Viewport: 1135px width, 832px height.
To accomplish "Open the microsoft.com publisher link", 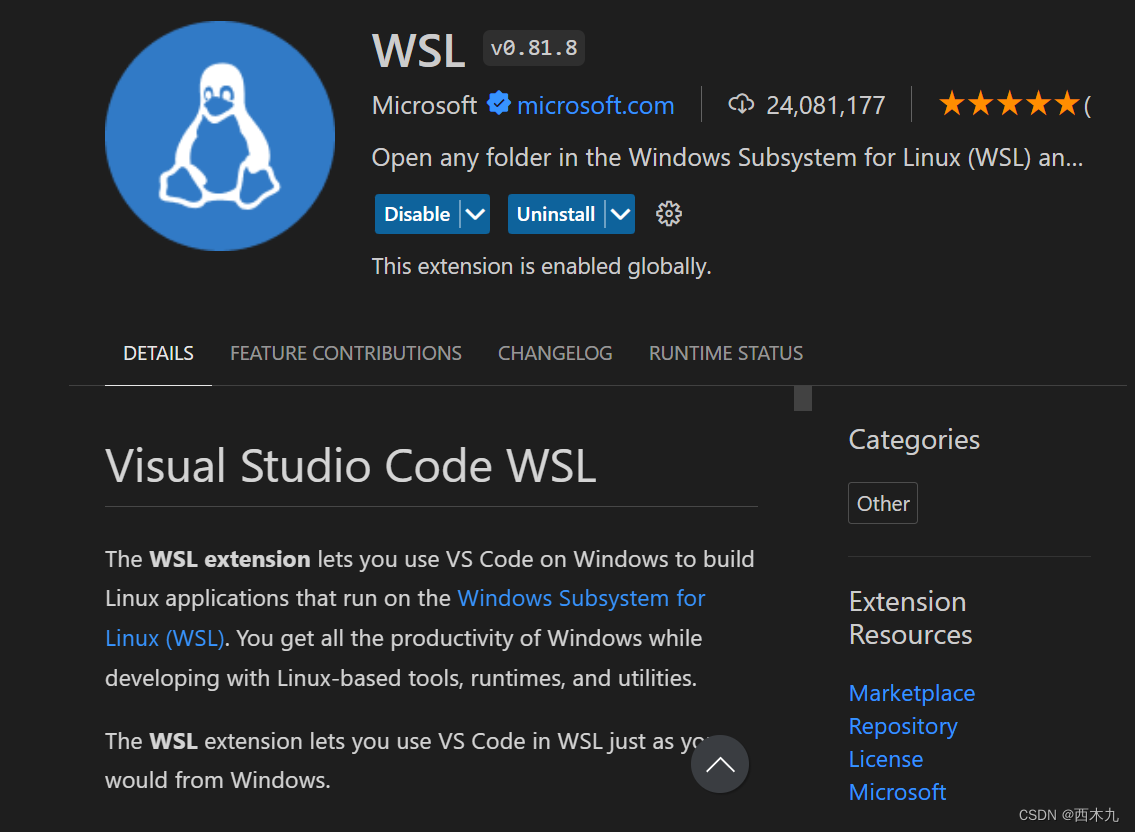I will [595, 104].
